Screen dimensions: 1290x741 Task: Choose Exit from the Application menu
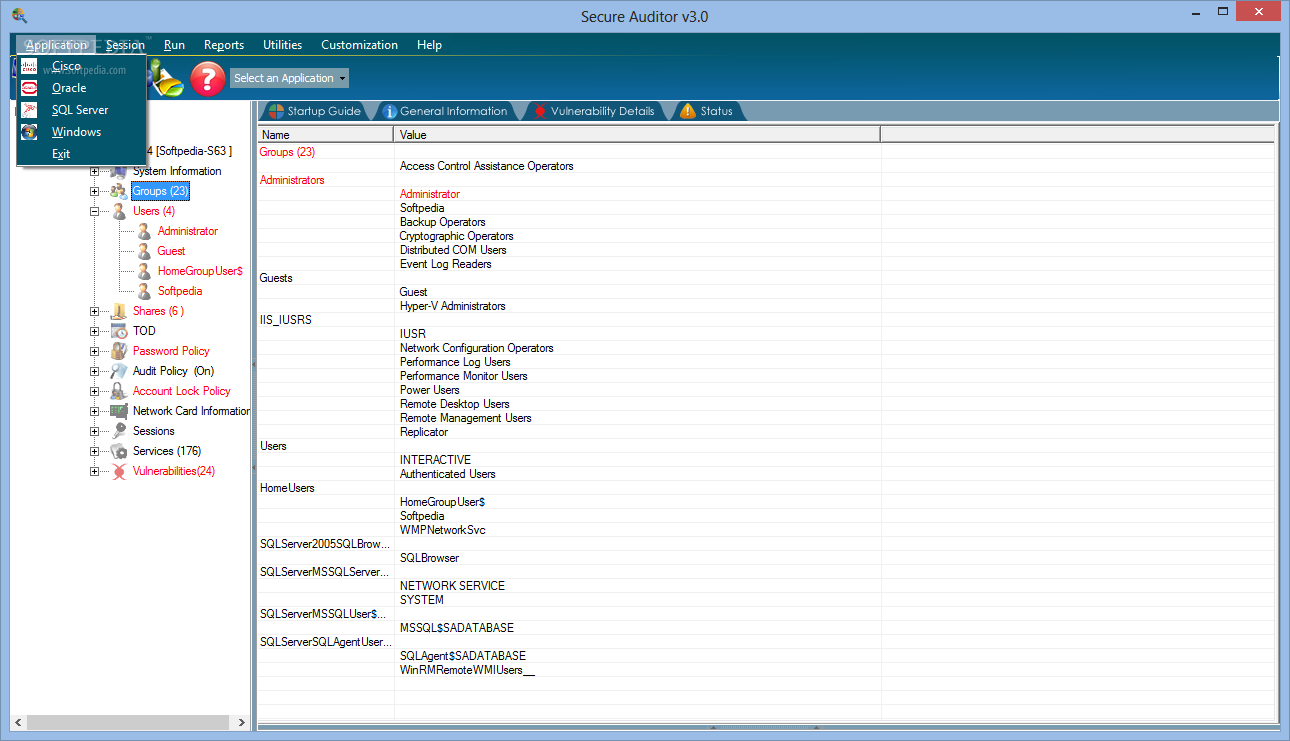point(82,154)
